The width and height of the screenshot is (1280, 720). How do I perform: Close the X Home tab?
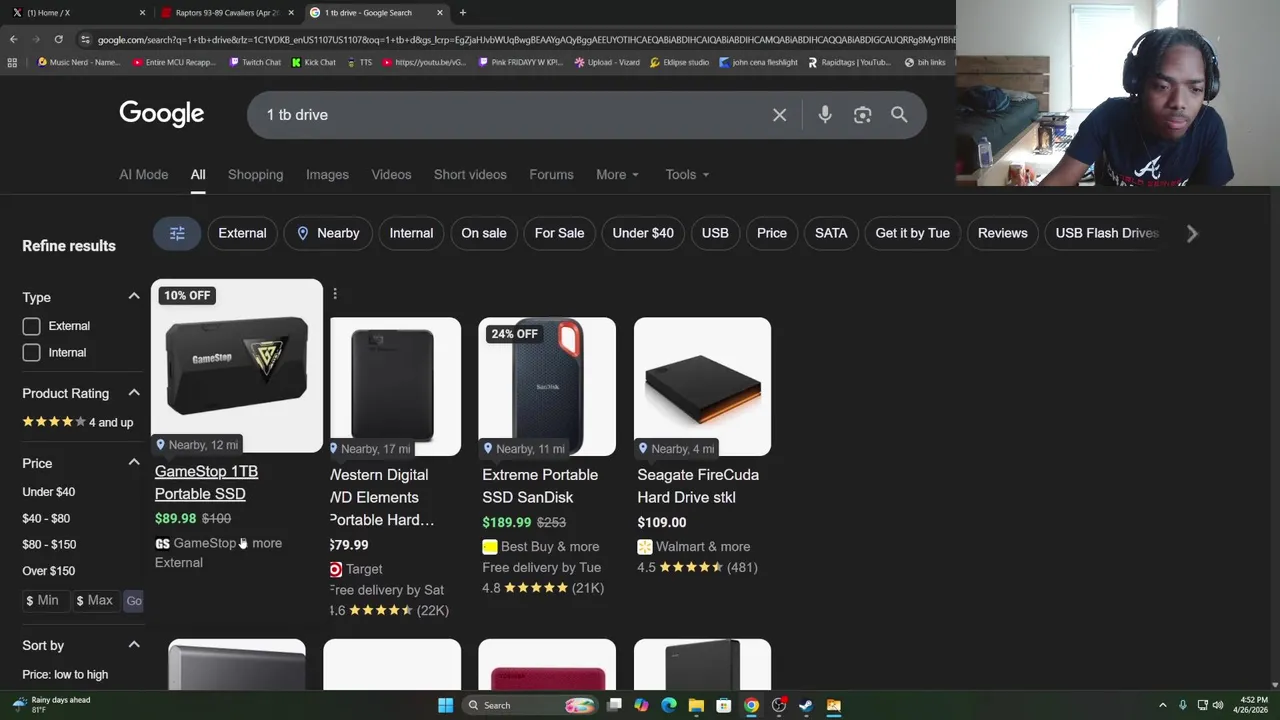(x=142, y=12)
